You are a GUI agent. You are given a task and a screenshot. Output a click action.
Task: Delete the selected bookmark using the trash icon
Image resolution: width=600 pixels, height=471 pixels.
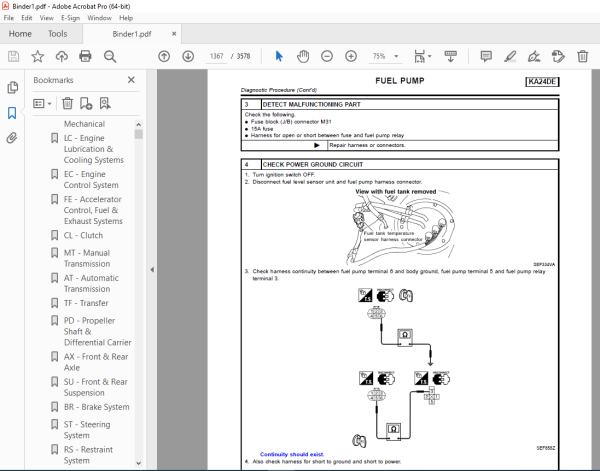click(67, 103)
